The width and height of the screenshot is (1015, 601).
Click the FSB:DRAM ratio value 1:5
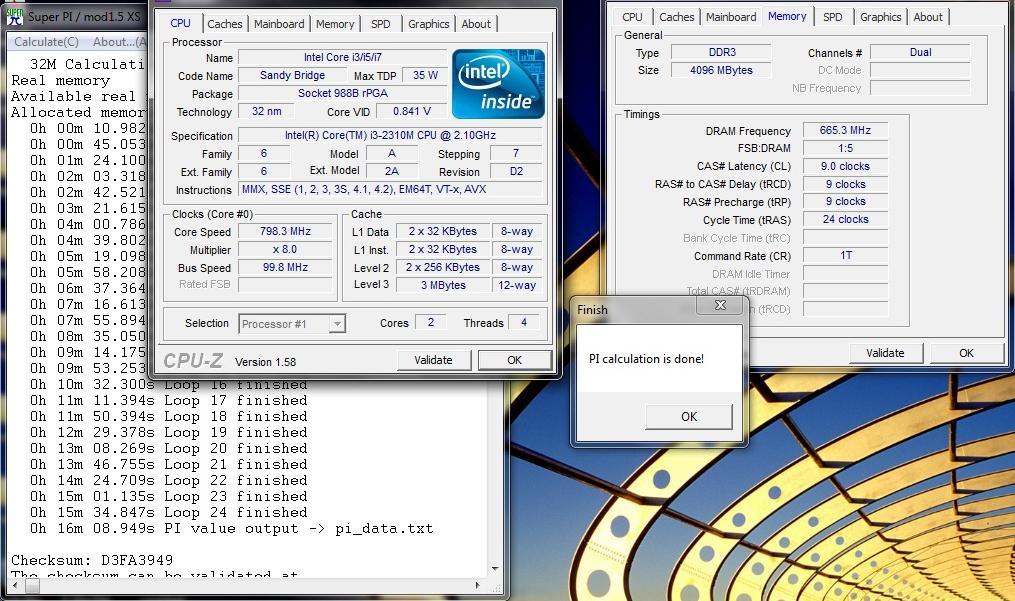point(845,148)
